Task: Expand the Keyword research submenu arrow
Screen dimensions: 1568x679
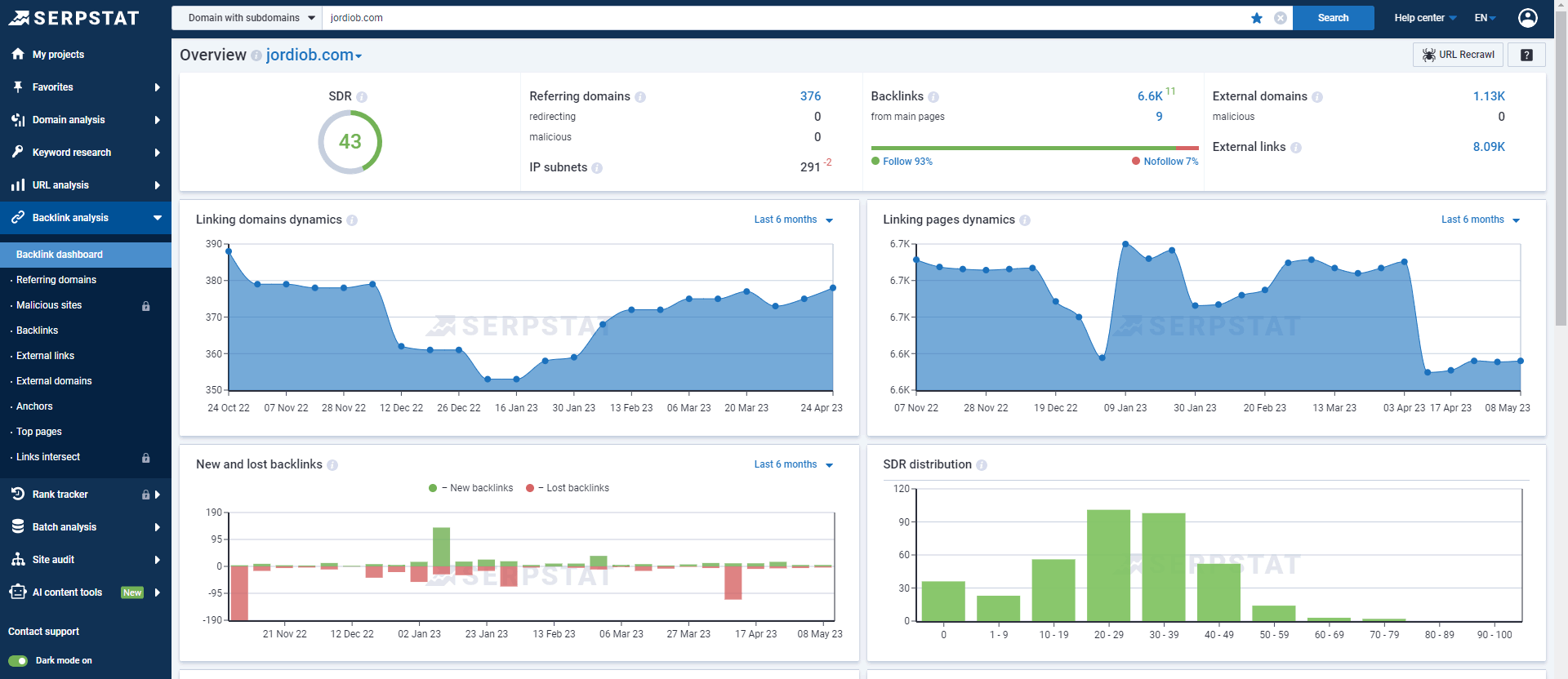Action: click(158, 153)
